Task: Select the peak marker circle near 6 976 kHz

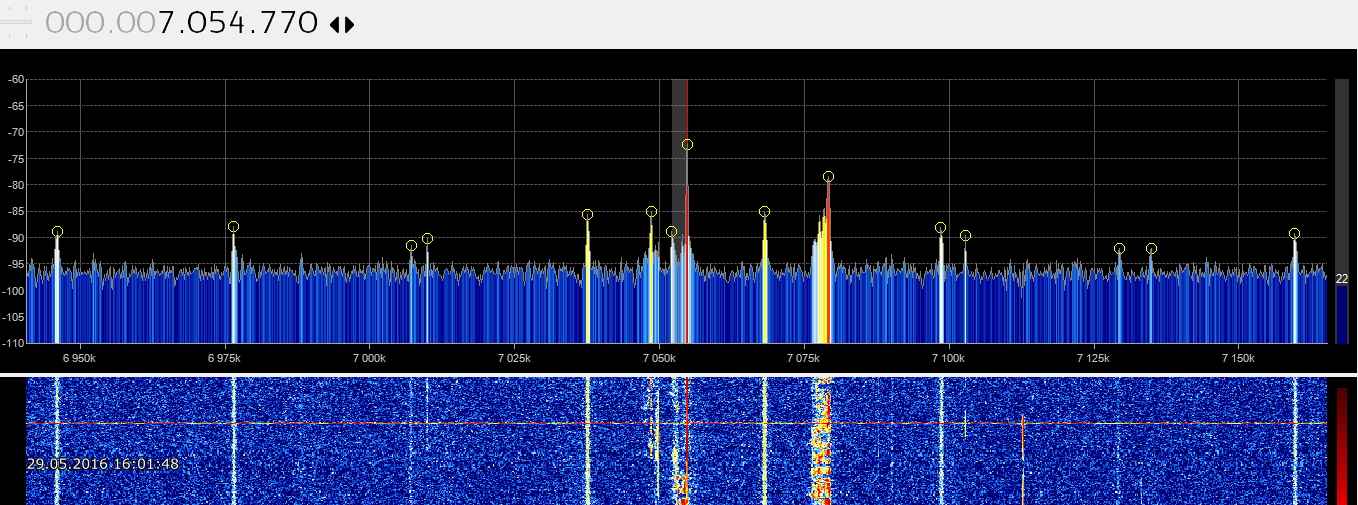Action: (x=233, y=227)
